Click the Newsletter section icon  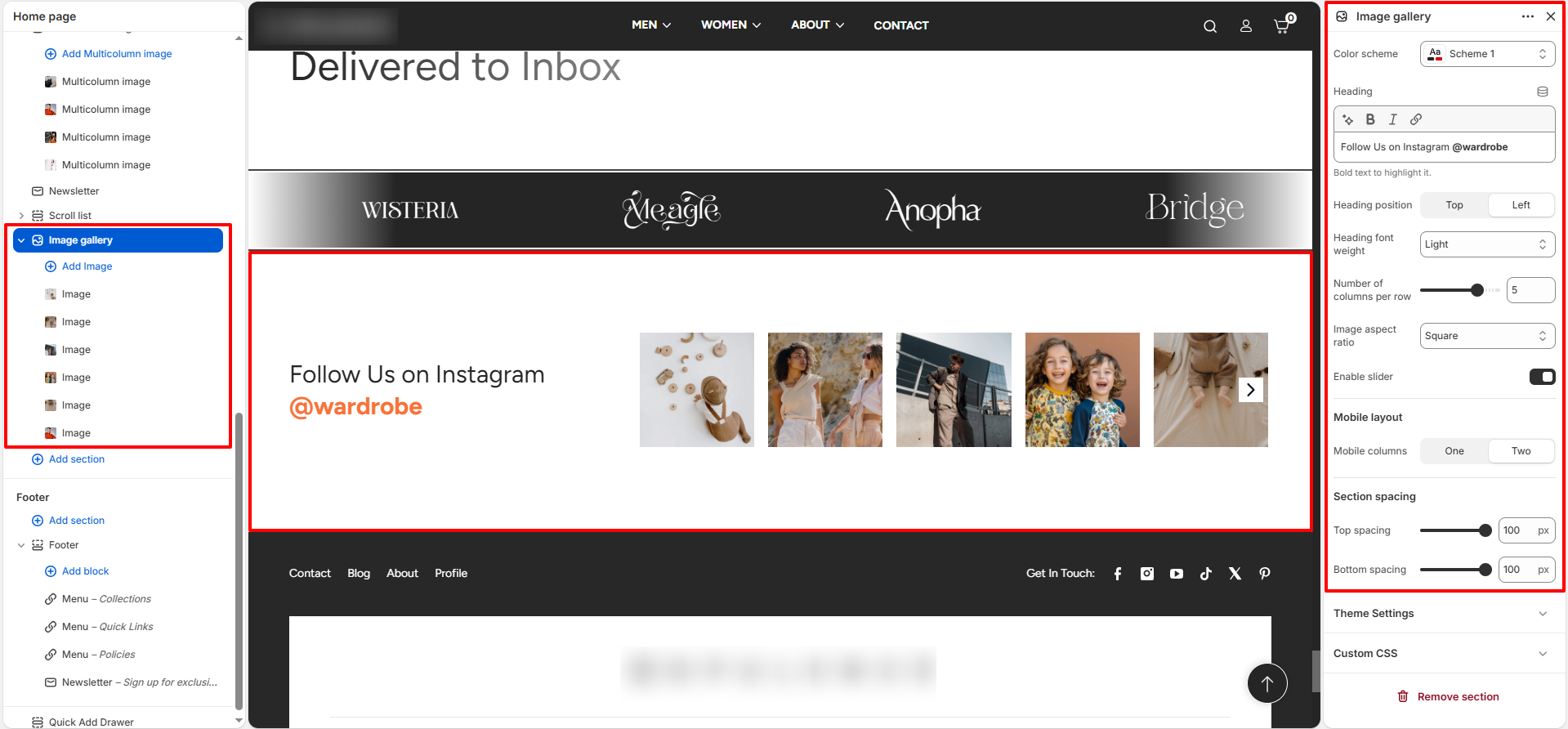38,191
